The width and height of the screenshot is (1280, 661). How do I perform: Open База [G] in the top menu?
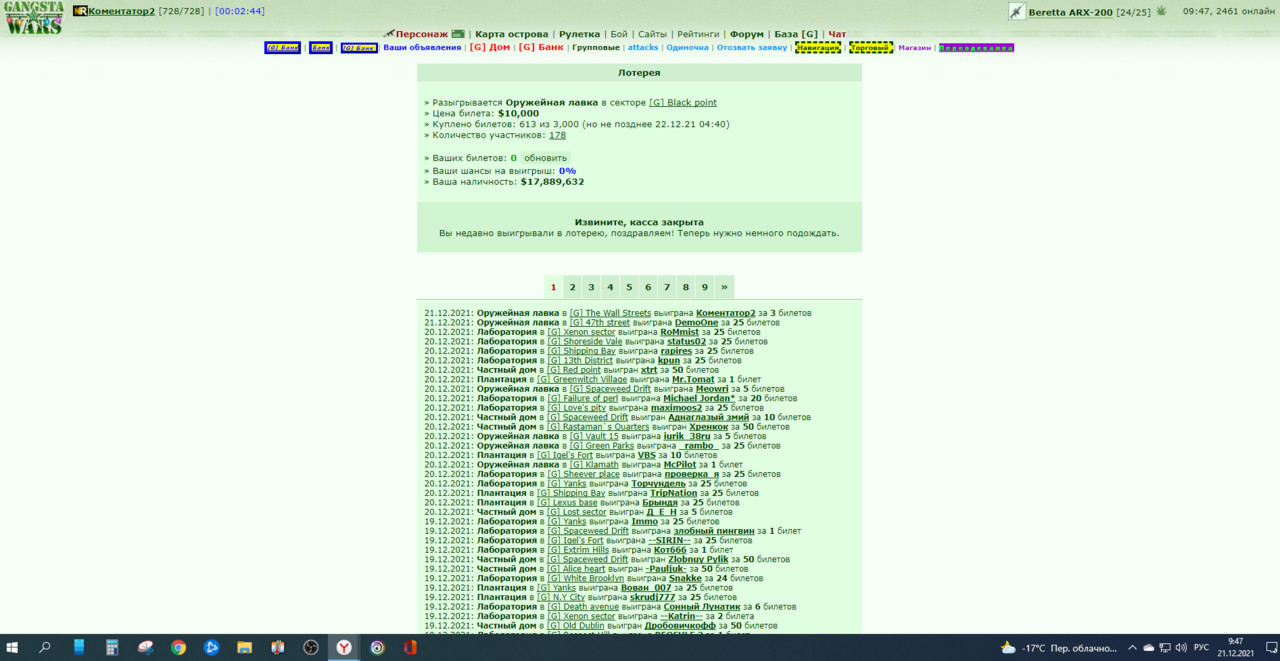tap(796, 34)
